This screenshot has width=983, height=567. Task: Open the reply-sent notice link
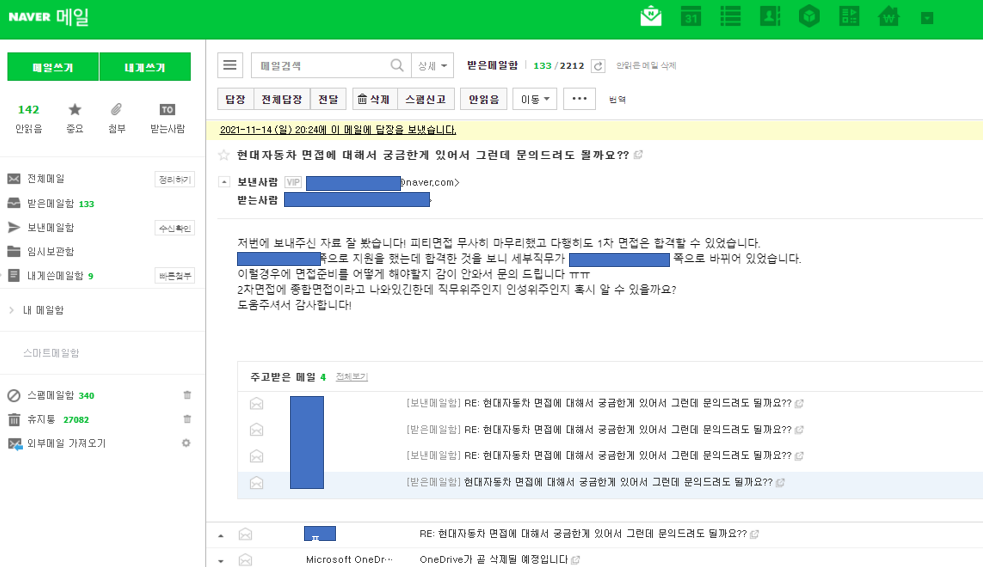(x=338, y=130)
